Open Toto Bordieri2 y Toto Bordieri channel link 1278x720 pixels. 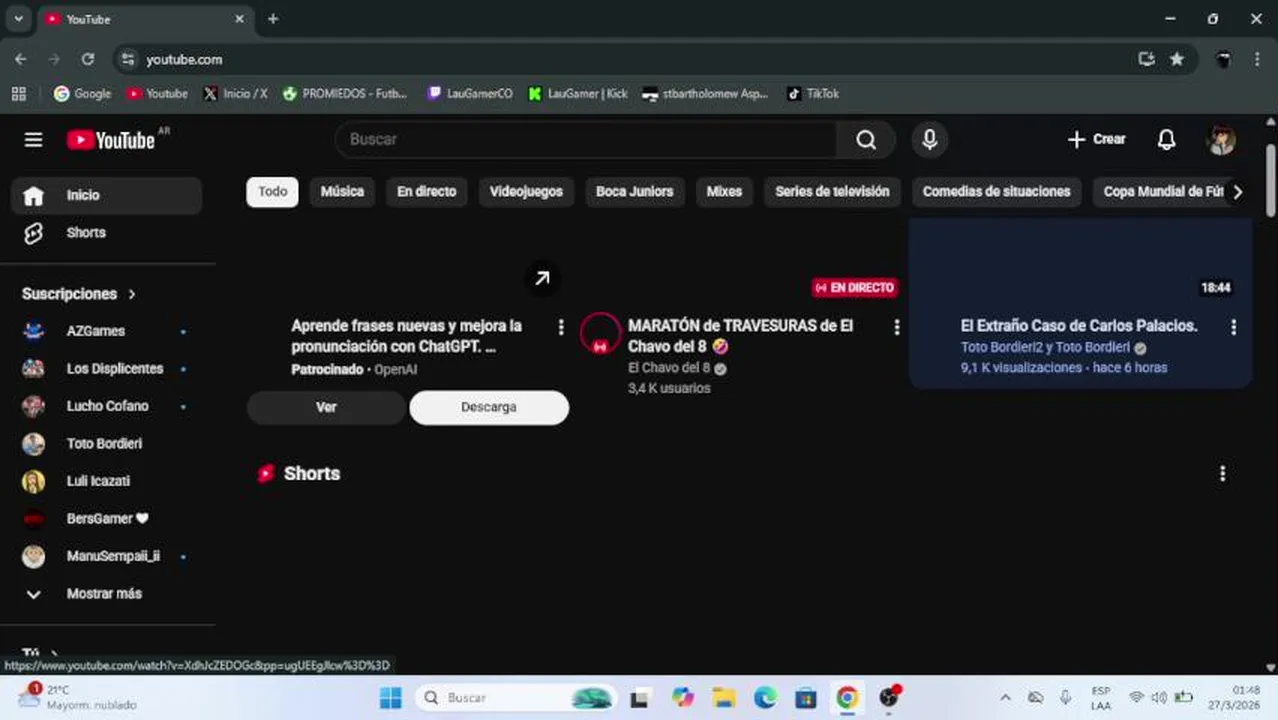tap(1045, 348)
